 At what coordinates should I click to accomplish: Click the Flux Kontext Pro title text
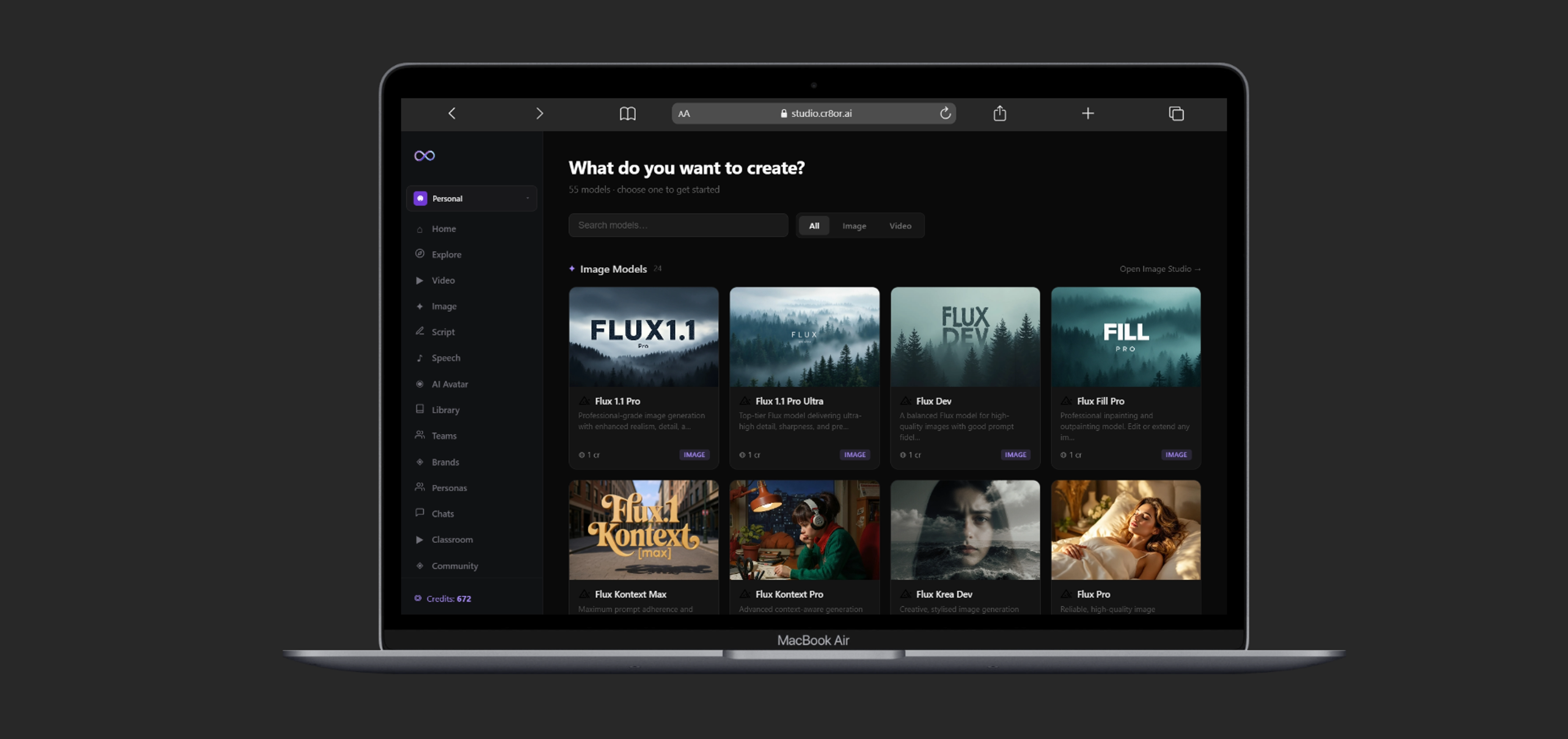[789, 594]
